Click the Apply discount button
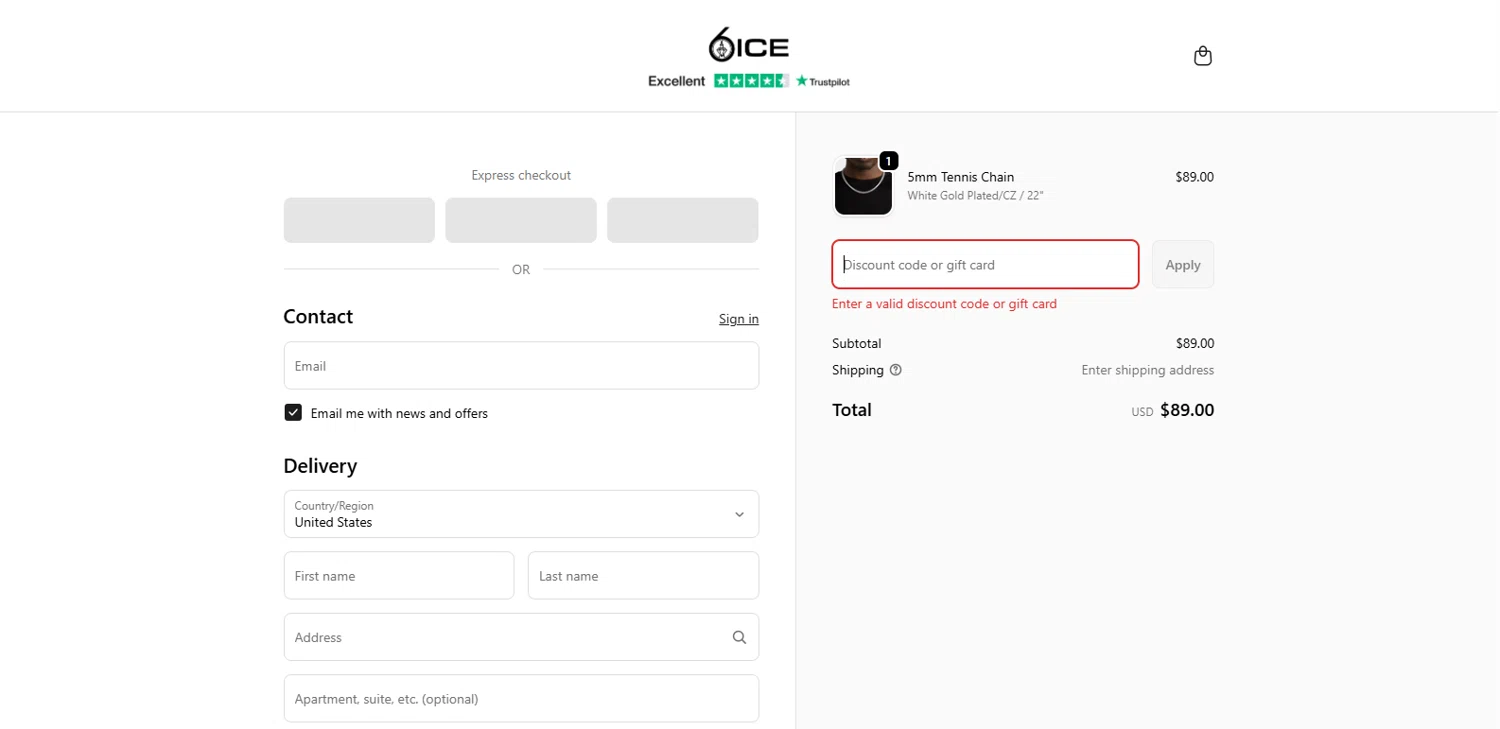1500x729 pixels. (x=1183, y=265)
